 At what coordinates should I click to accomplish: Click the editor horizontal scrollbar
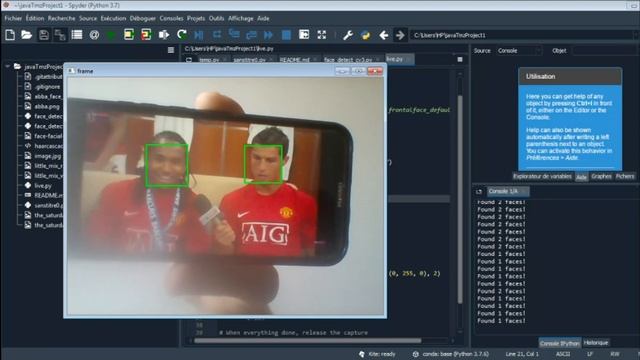coord(307,340)
